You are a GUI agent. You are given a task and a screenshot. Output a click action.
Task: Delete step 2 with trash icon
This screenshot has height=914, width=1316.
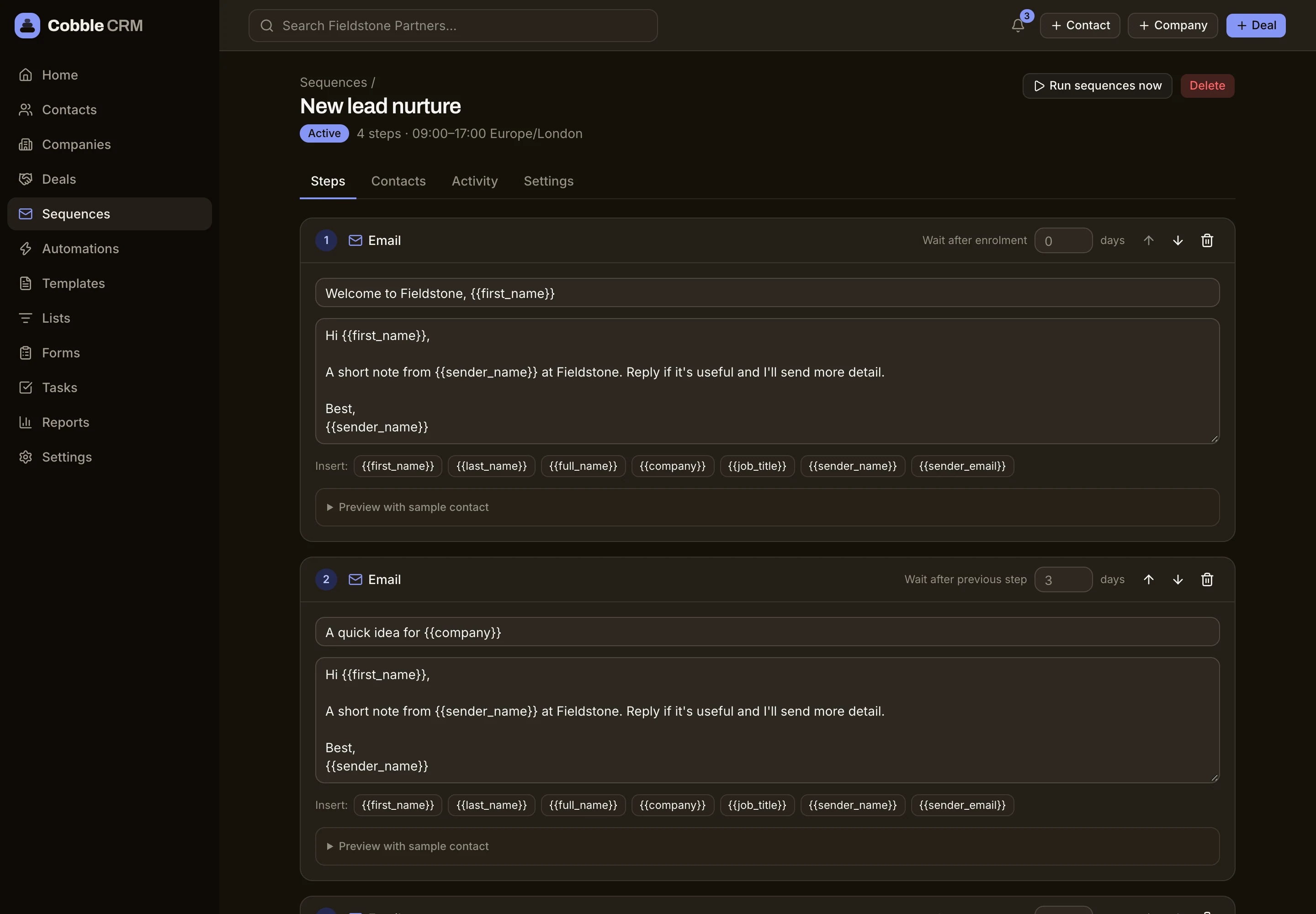(1207, 579)
